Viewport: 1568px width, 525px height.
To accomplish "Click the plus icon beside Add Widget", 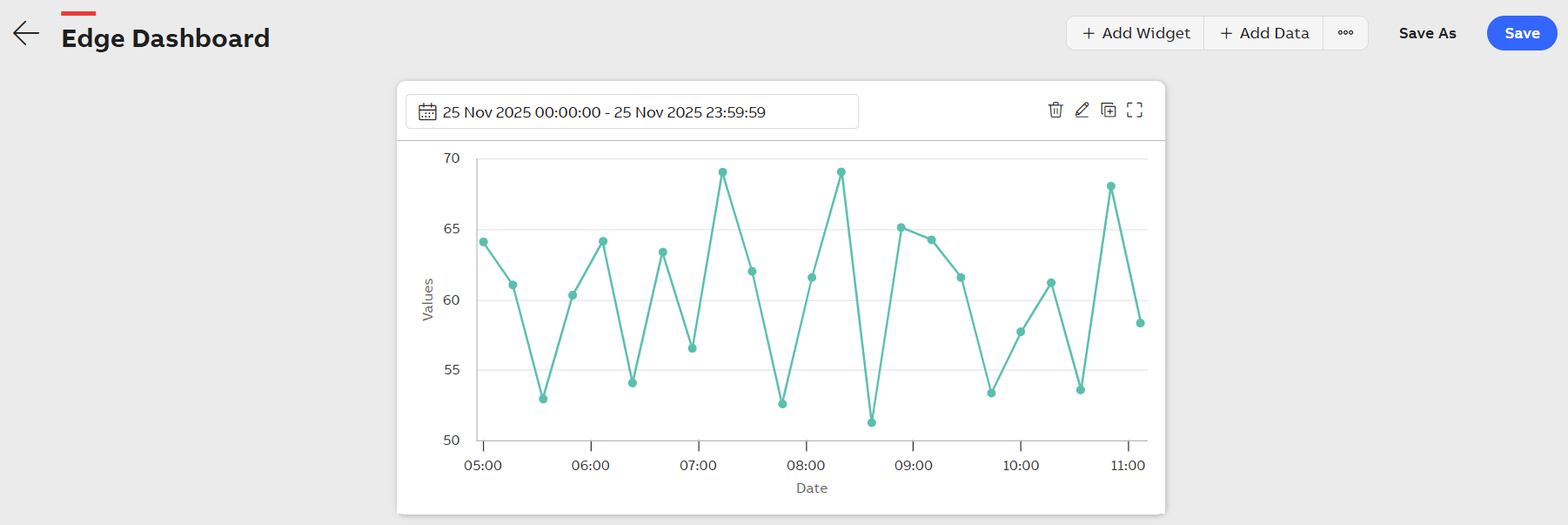I will (x=1089, y=33).
